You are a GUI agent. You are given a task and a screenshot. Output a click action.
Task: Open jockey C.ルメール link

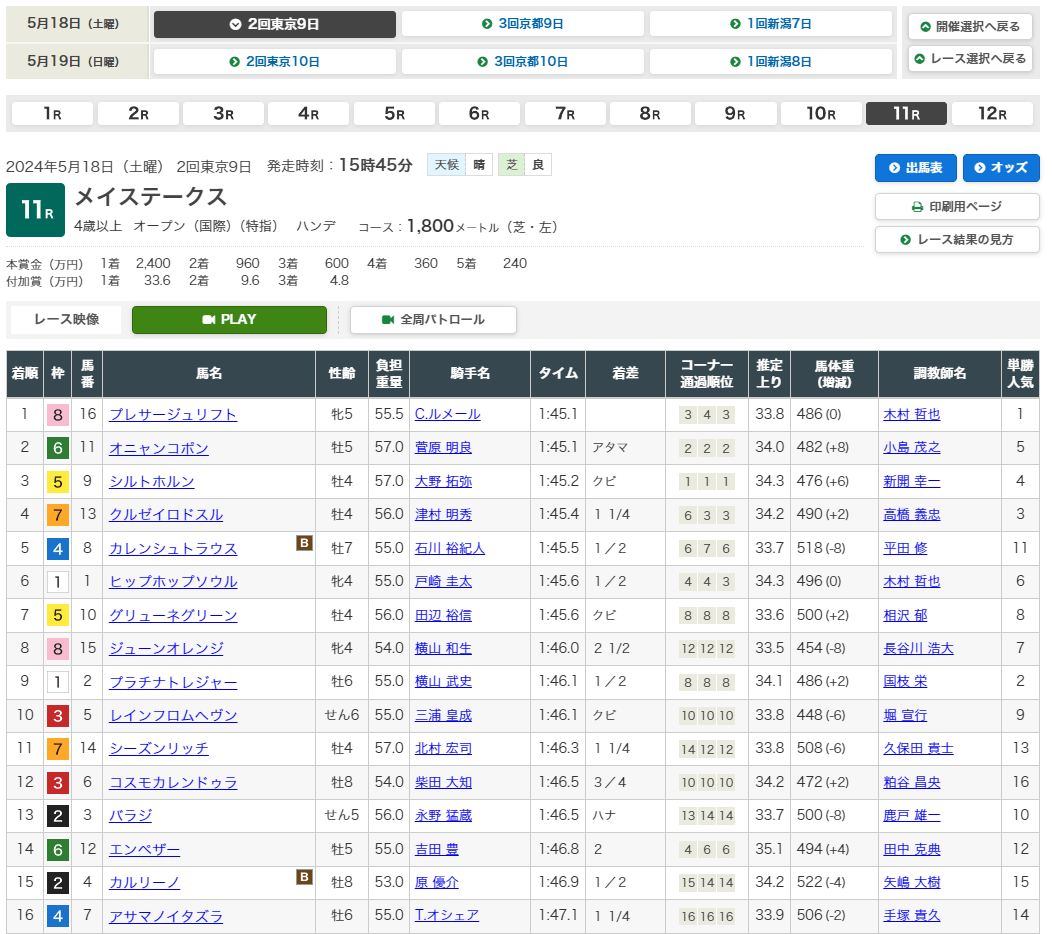447,415
